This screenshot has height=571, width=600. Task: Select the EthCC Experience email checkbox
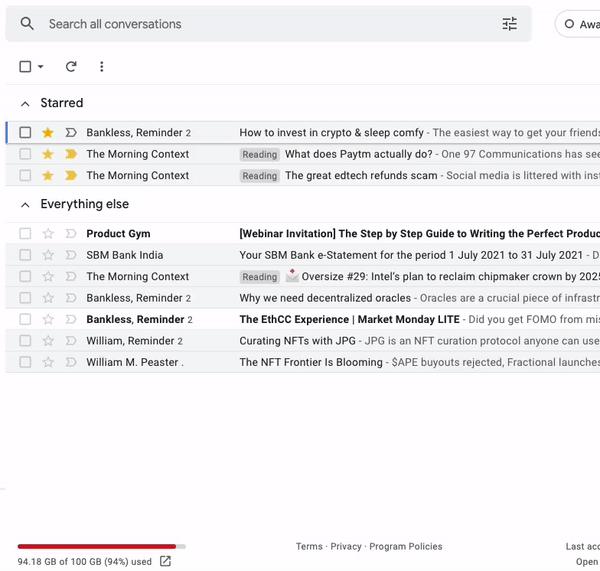click(25, 319)
